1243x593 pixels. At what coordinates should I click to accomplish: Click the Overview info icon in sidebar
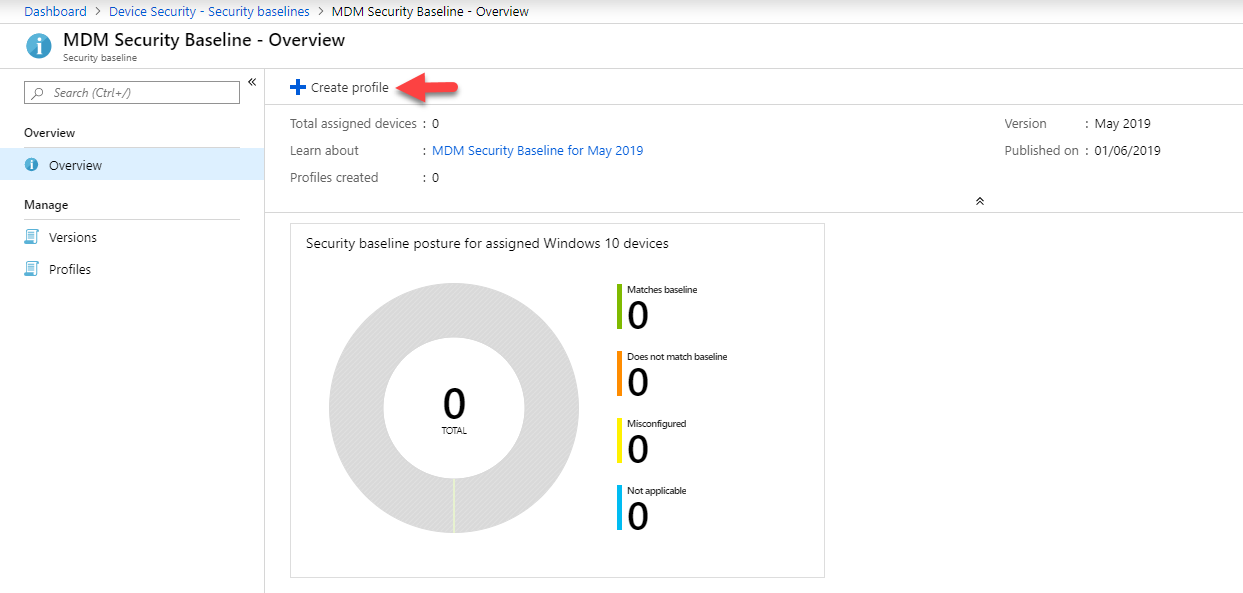coord(31,165)
